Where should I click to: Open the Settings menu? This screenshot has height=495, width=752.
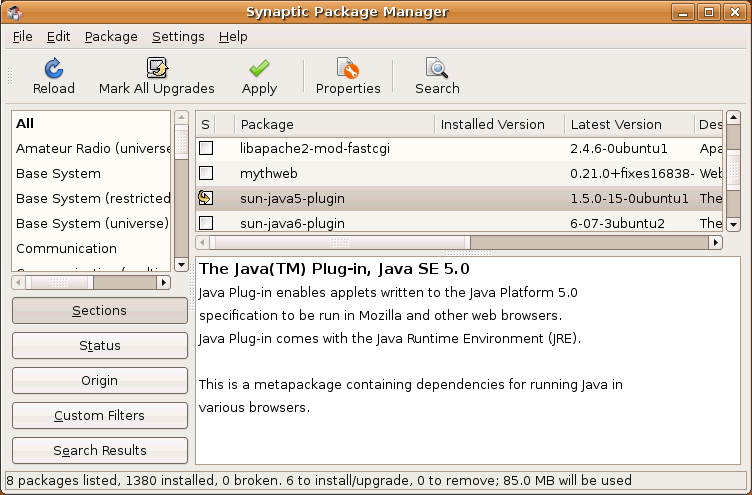178,36
